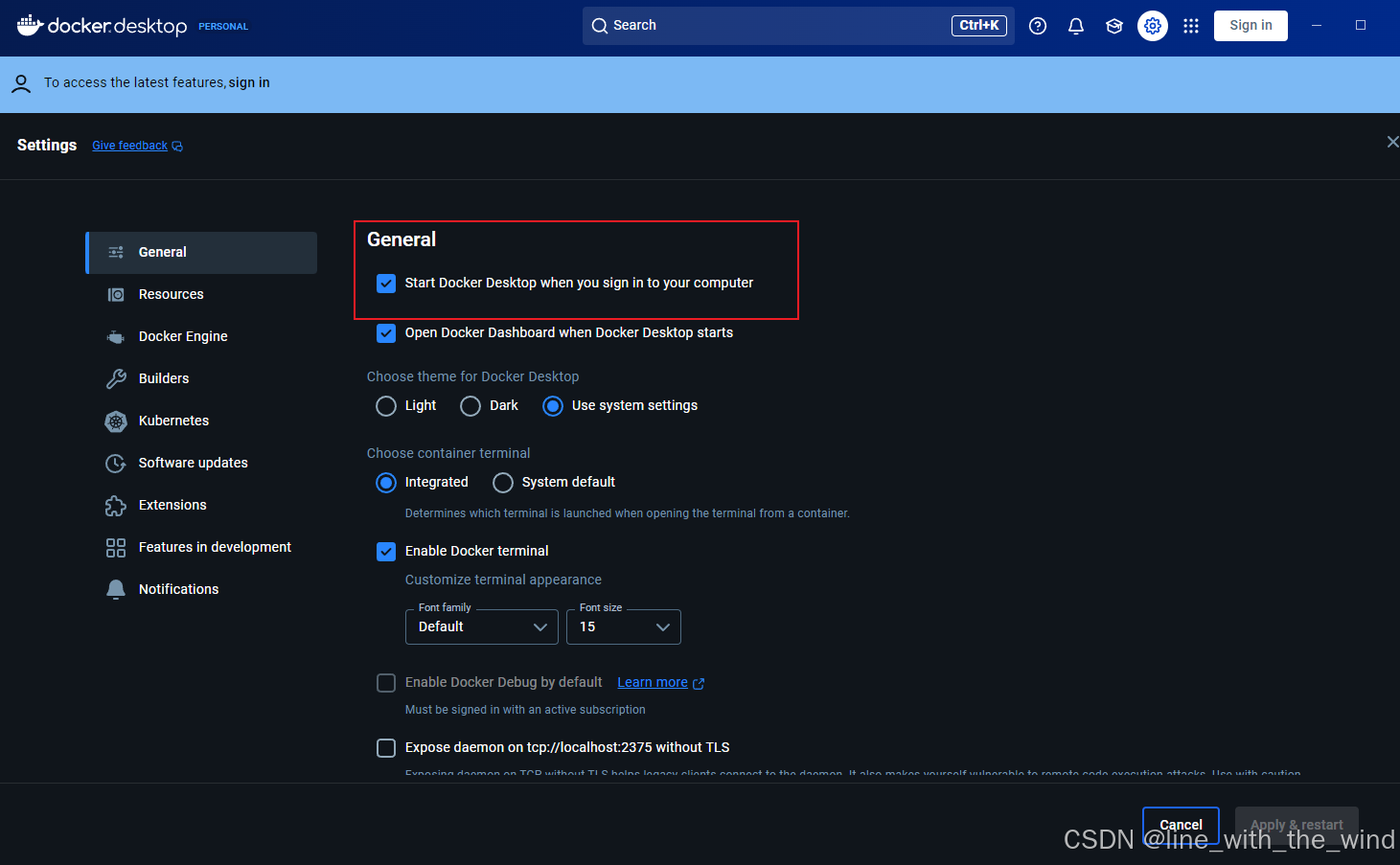Screen dimensions: 1400x865
Task: Click the feedback icon beside Give feedback
Action: point(177,147)
